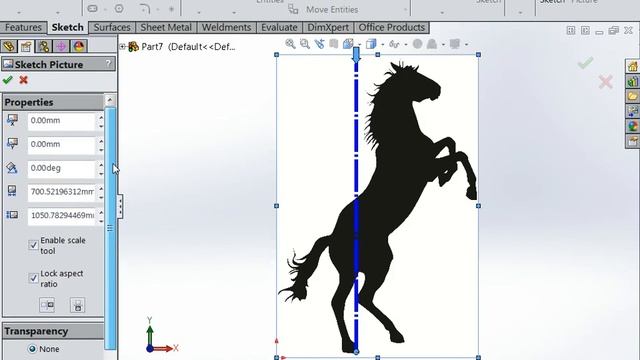This screenshot has height=360, width=640.
Task: Open View Settings dropdown arrow
Action: 466,44
